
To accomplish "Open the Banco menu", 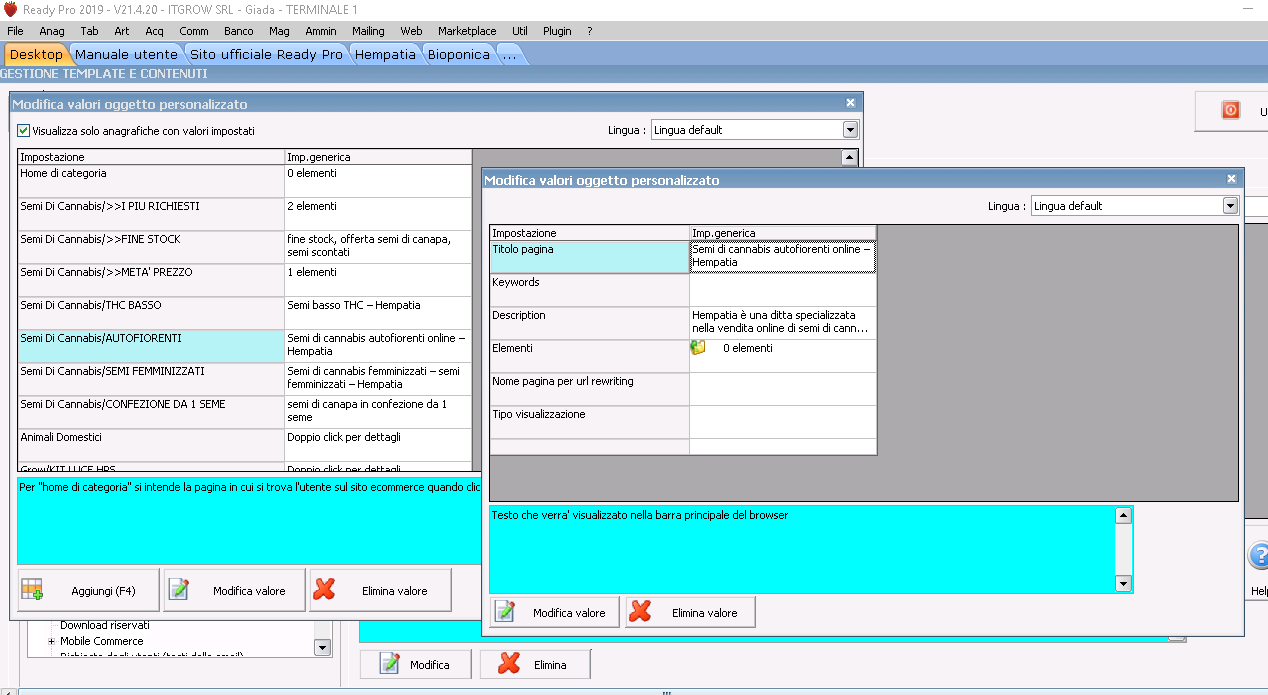I will [239, 31].
